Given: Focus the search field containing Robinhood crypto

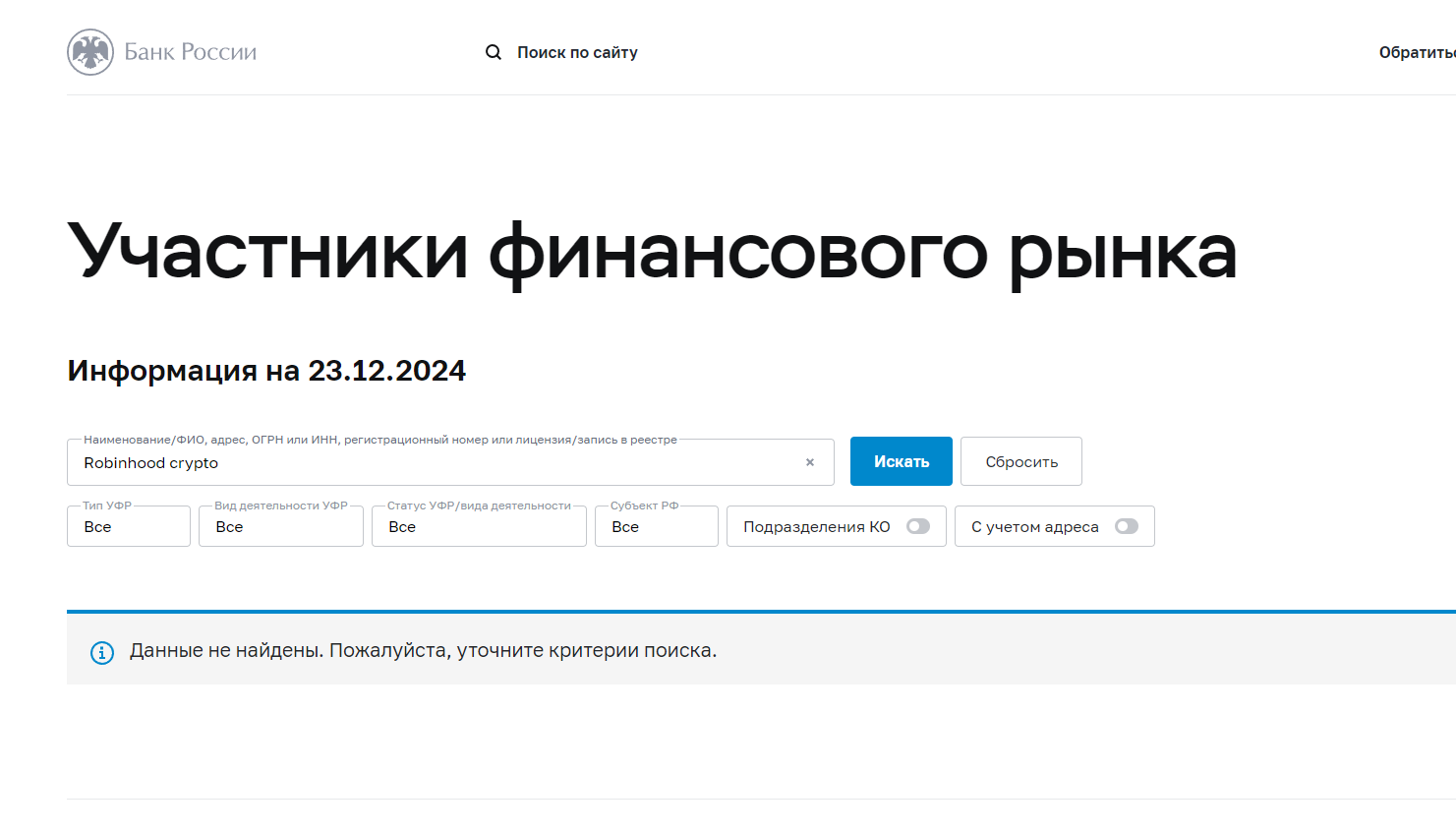Looking at the screenshot, I should tap(450, 462).
